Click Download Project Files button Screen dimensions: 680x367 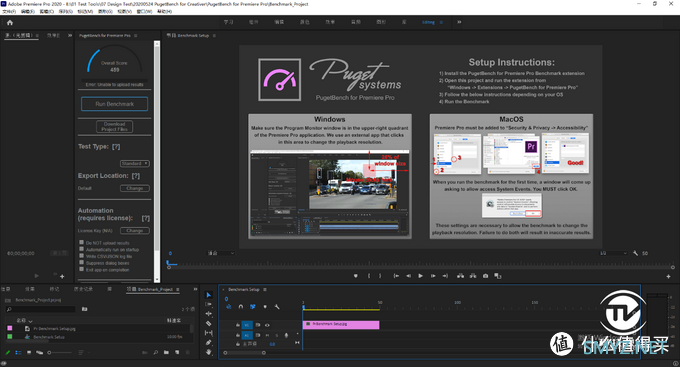click(114, 127)
